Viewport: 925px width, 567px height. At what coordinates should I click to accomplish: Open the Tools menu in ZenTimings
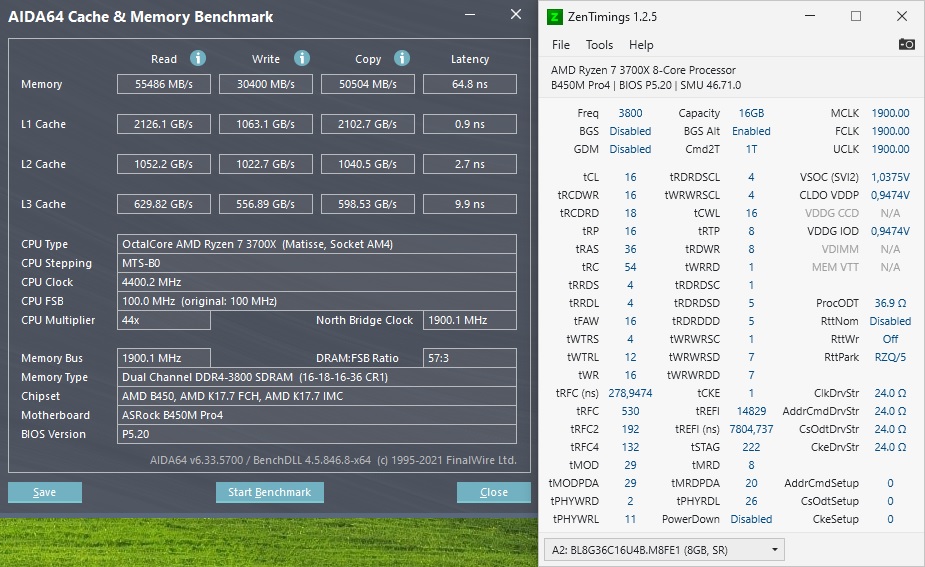599,45
